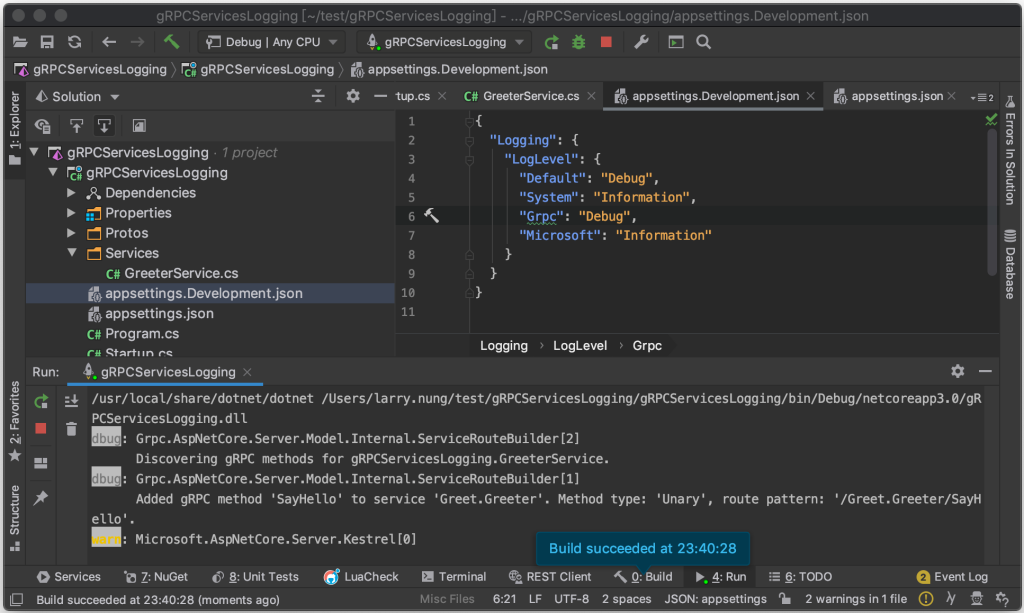Collapse the gRPCServicesLogging project node
This screenshot has width=1024, height=613.
pyautogui.click(x=53, y=172)
